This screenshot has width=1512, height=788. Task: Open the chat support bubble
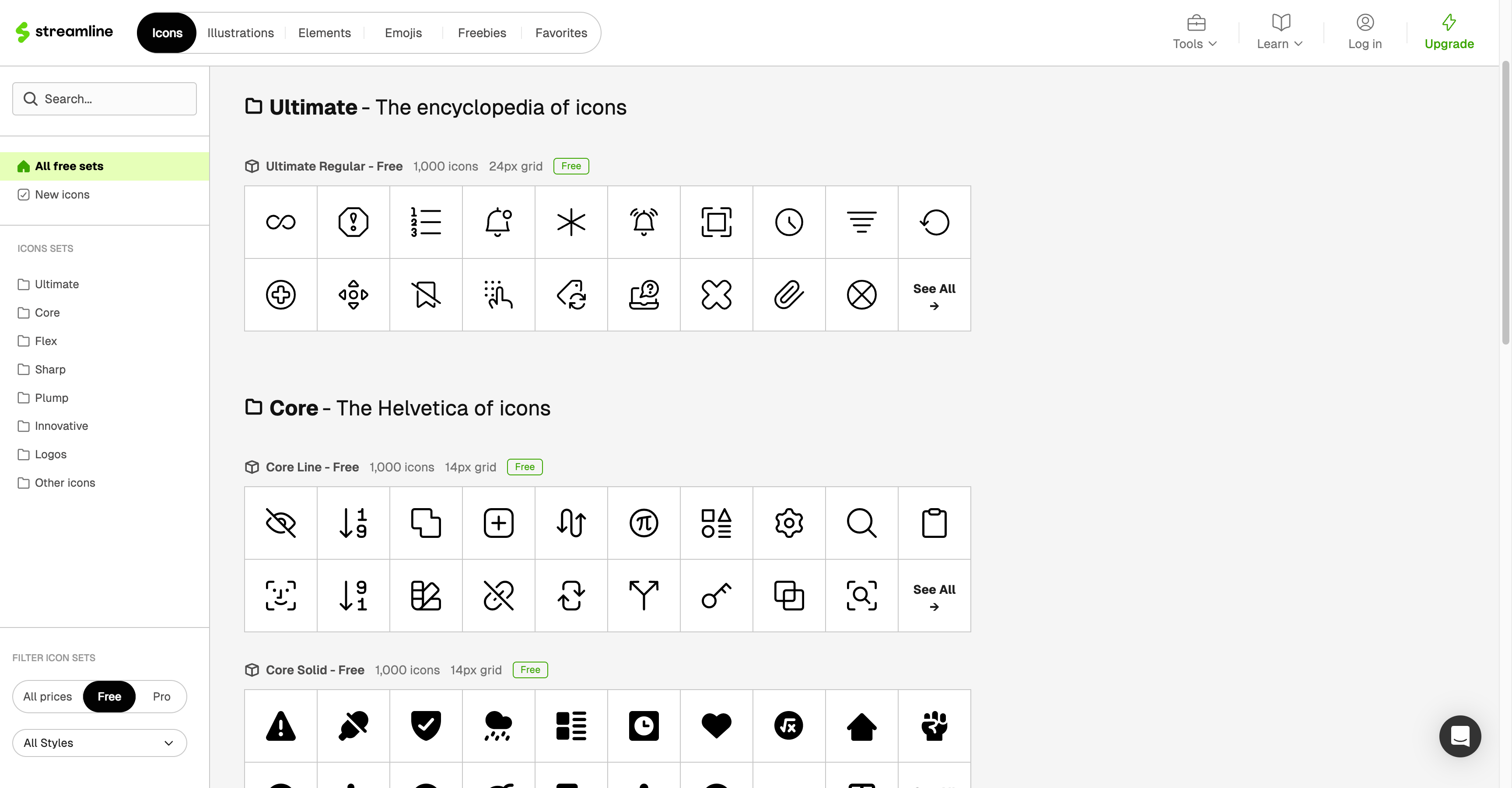coord(1460,736)
